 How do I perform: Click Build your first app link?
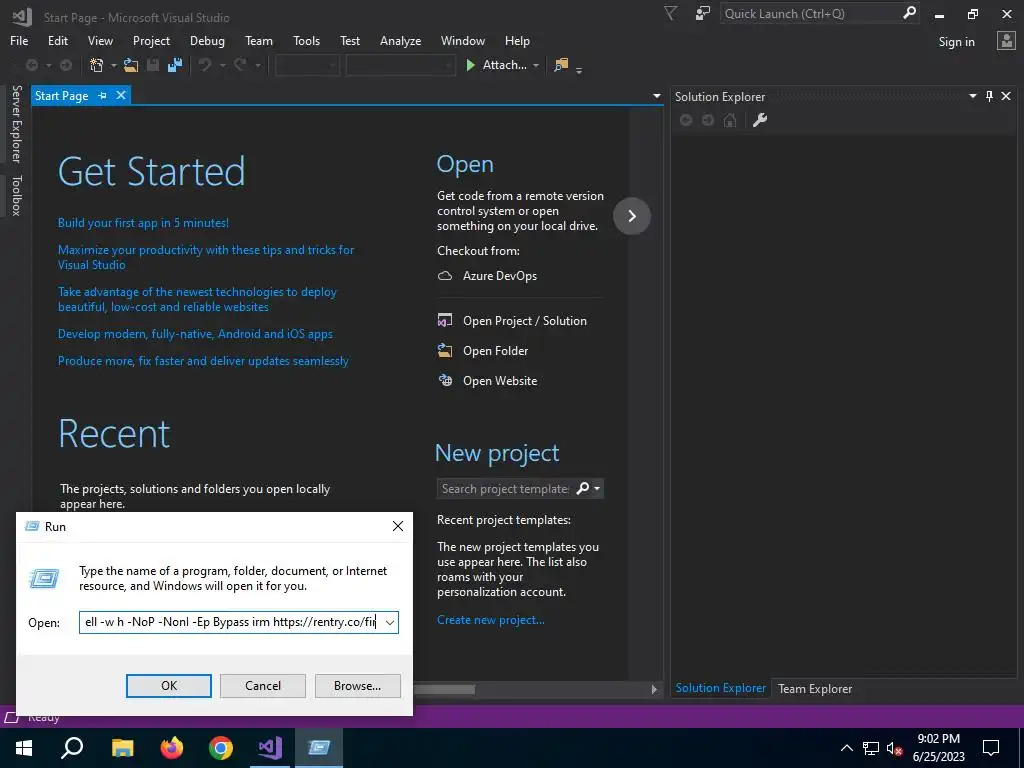pyautogui.click(x=143, y=223)
